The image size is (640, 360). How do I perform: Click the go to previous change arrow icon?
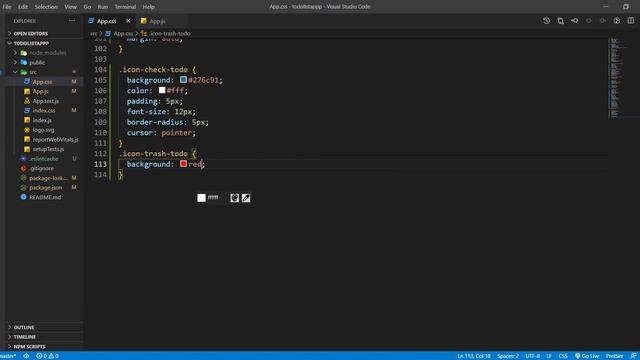point(574,20)
